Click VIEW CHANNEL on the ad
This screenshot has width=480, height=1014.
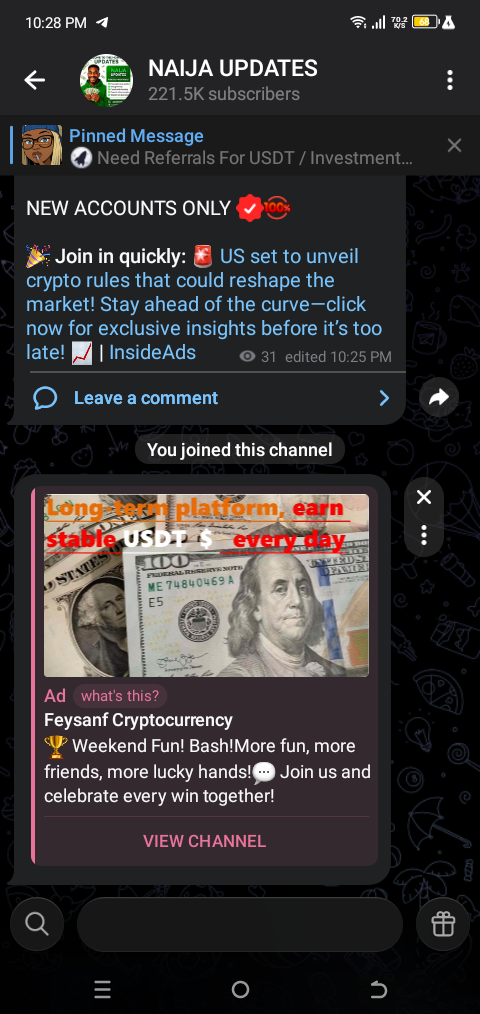[x=204, y=841]
